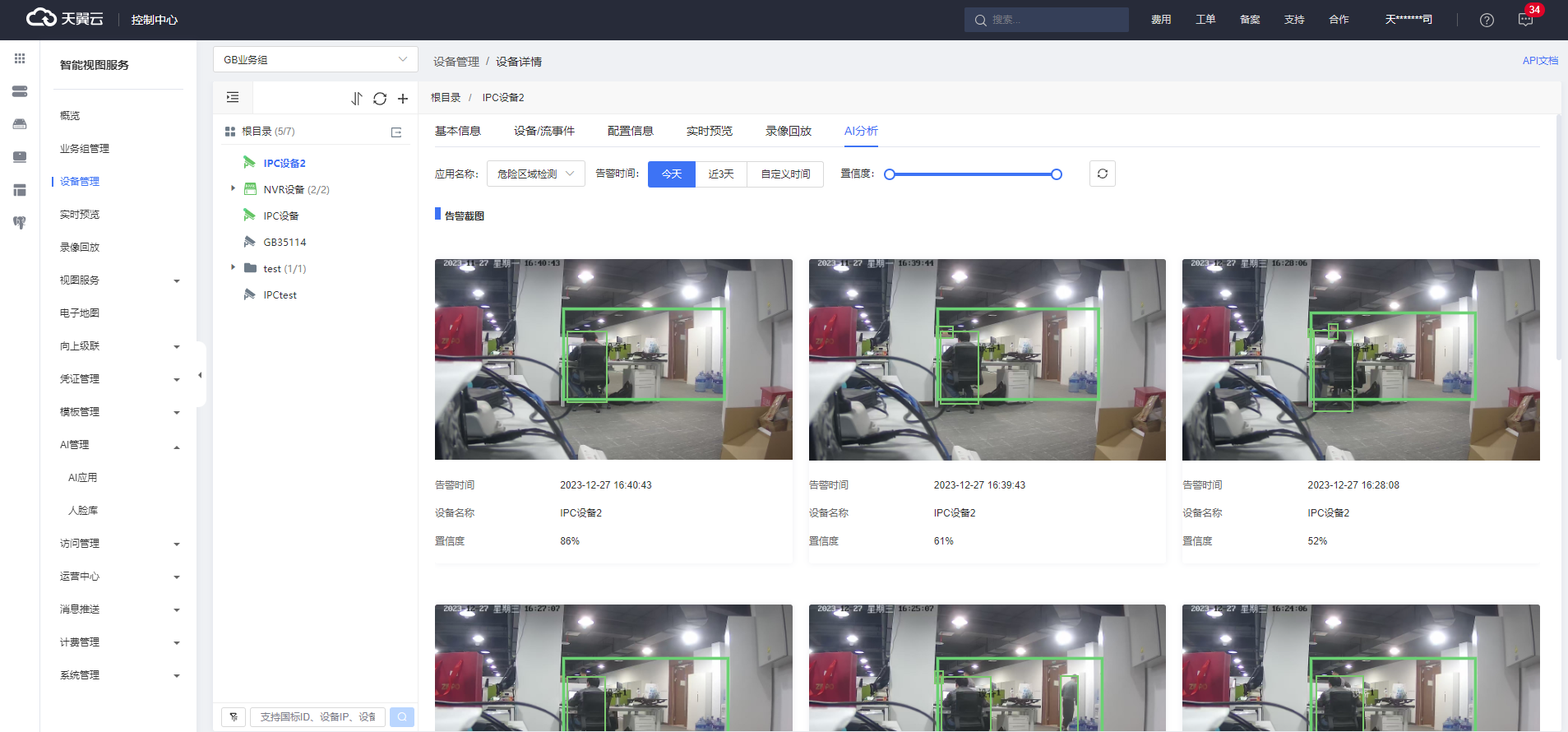Open 控制中心 in the header
Viewport: 1568px width, 732px height.
coord(155,20)
